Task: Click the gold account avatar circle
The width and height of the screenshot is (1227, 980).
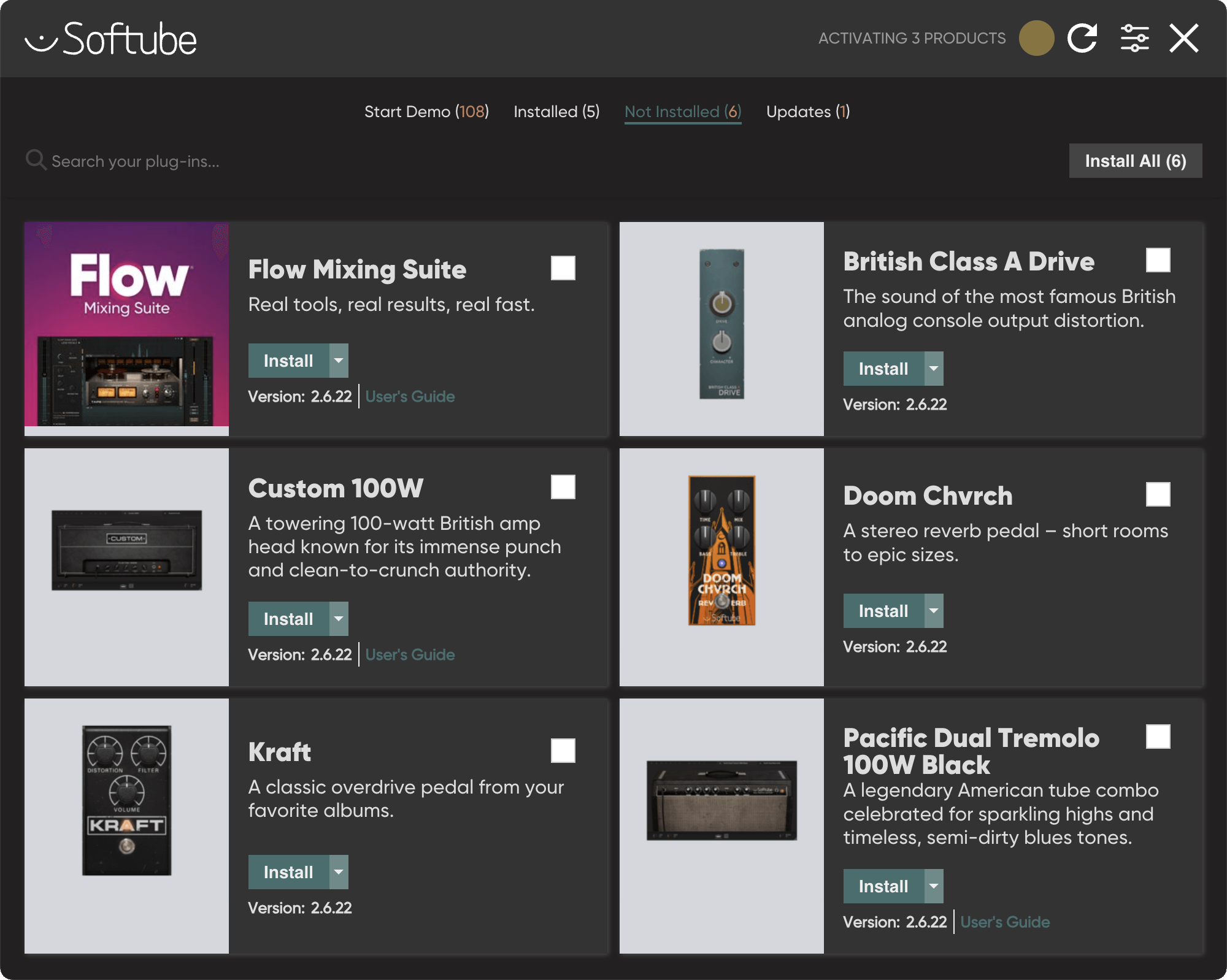Action: pyautogui.click(x=1036, y=38)
